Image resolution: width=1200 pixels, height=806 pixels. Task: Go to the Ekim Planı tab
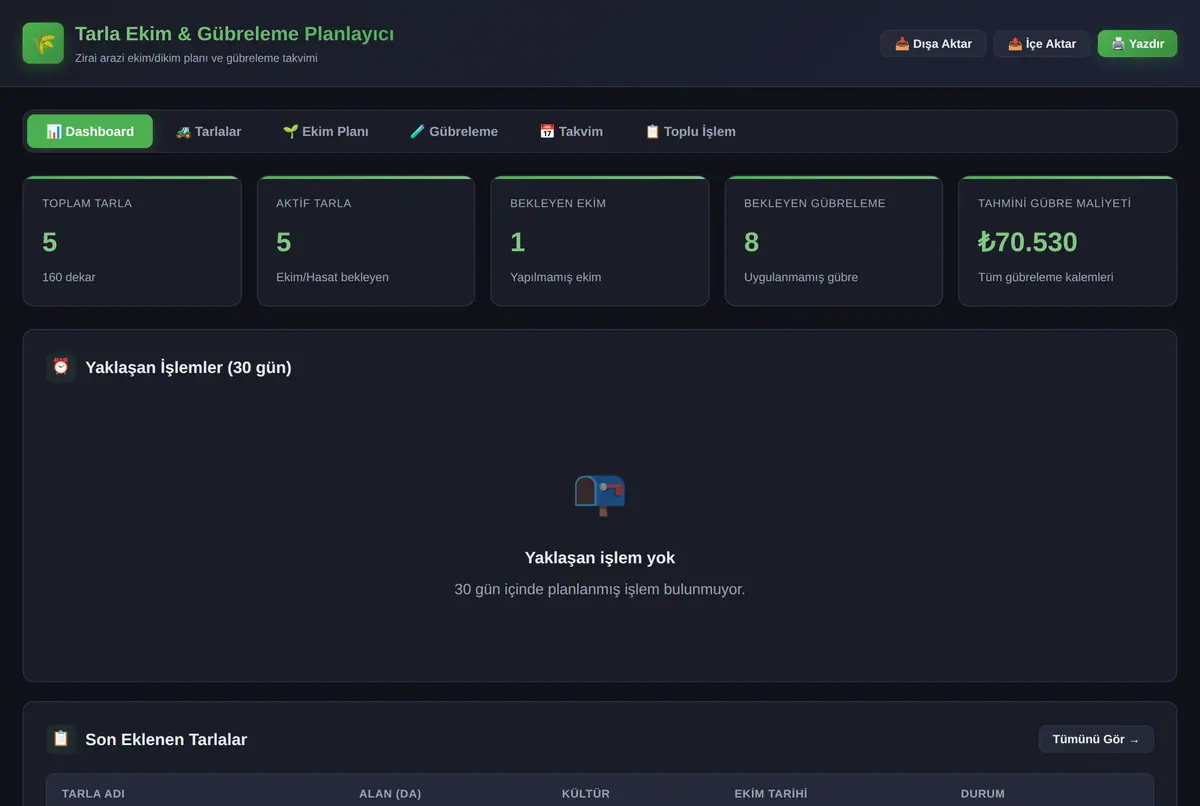326,131
